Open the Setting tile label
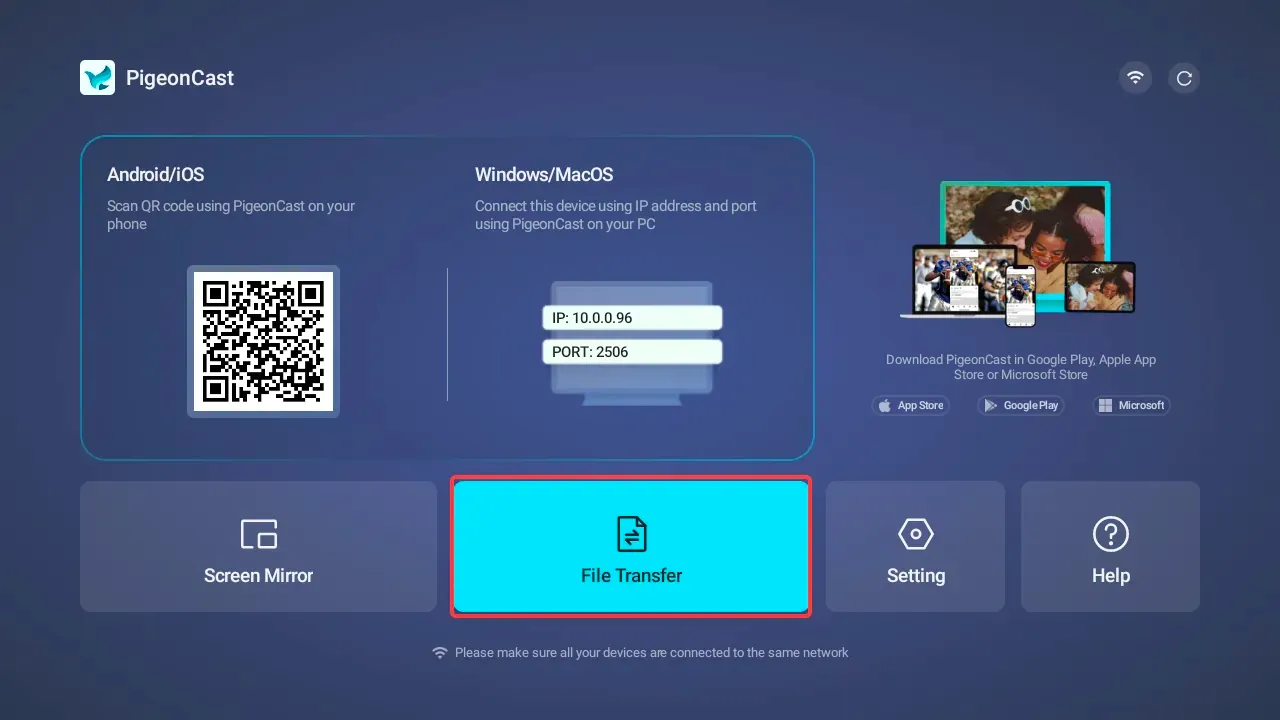This screenshot has width=1280, height=720. coord(916,576)
